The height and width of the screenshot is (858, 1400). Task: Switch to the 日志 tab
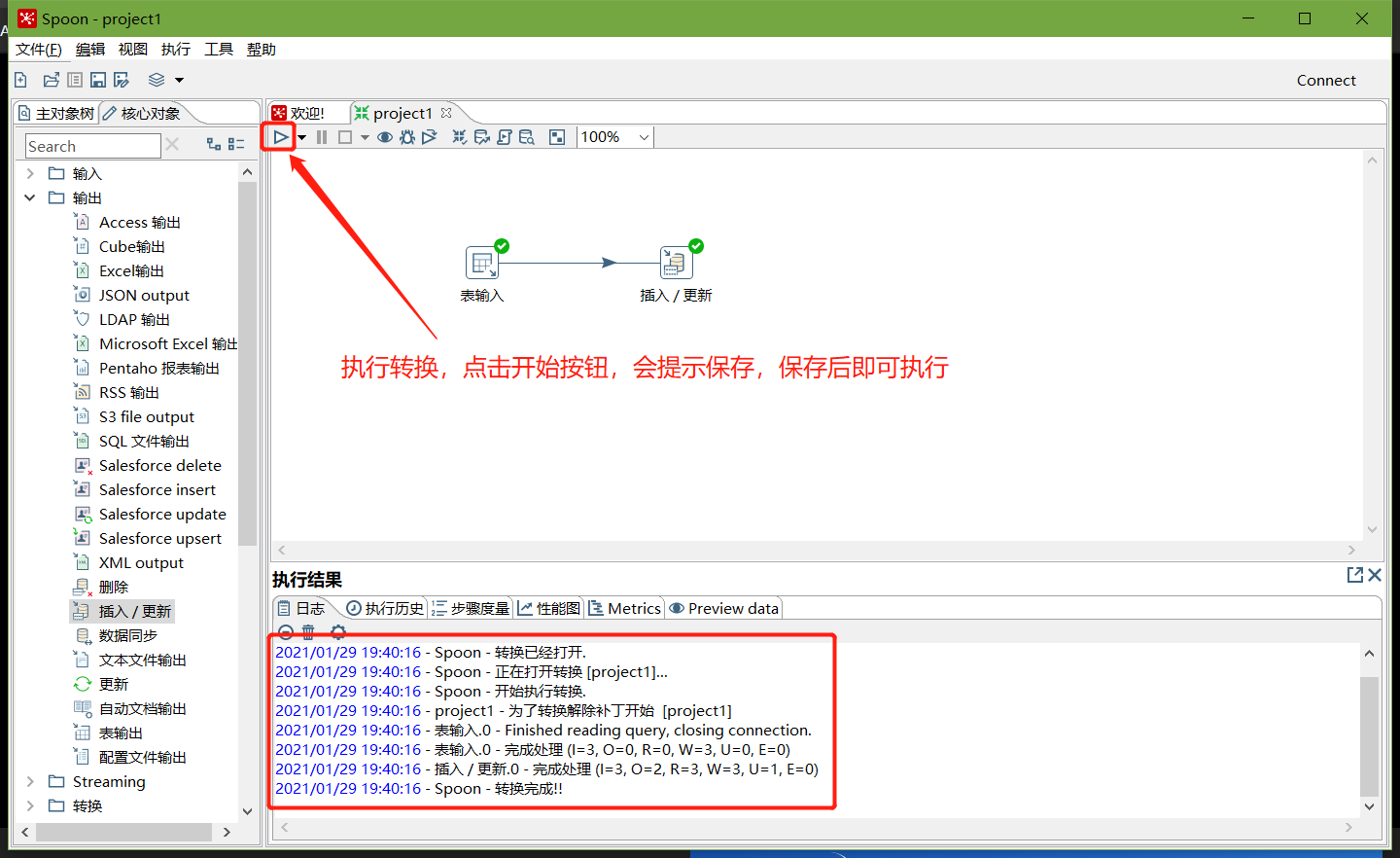(301, 608)
